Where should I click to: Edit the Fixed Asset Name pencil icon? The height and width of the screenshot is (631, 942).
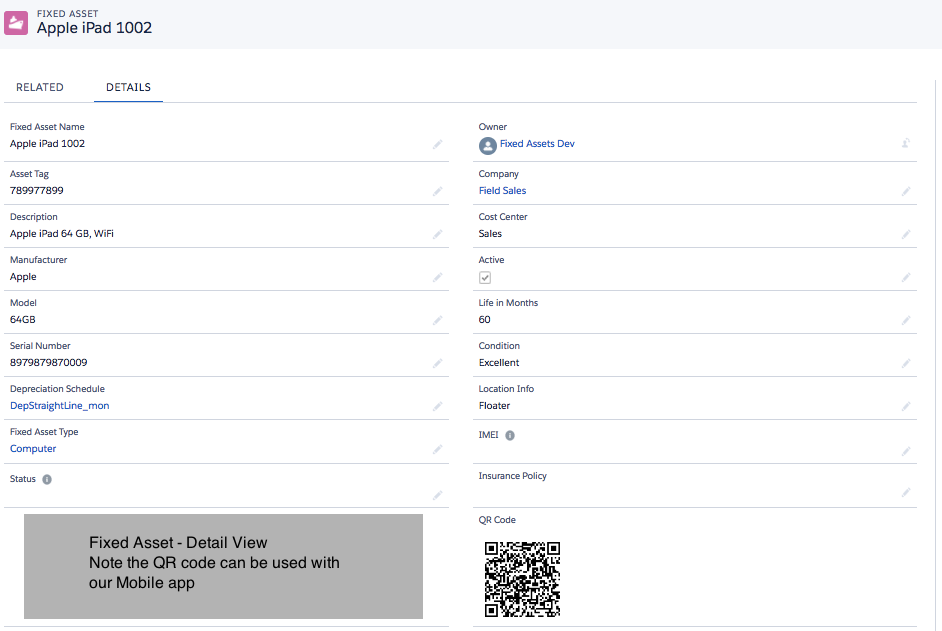(x=437, y=145)
